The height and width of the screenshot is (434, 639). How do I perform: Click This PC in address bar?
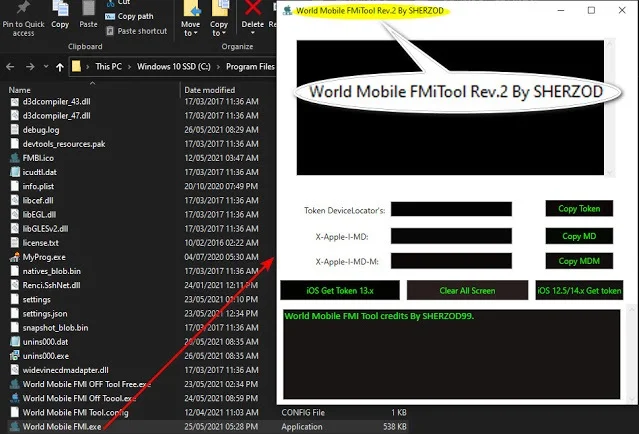108,66
